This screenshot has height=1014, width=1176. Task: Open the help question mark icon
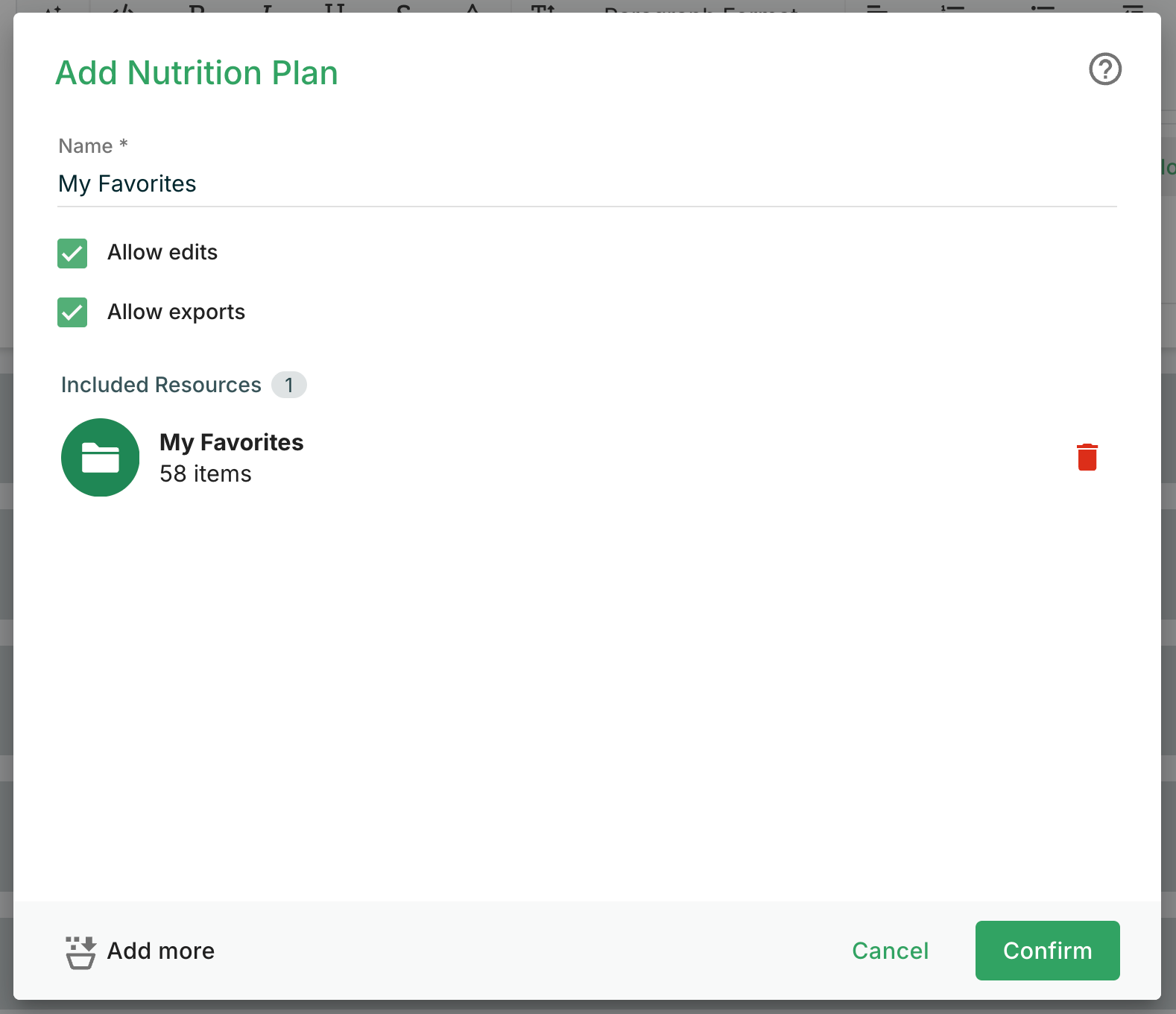[1105, 69]
